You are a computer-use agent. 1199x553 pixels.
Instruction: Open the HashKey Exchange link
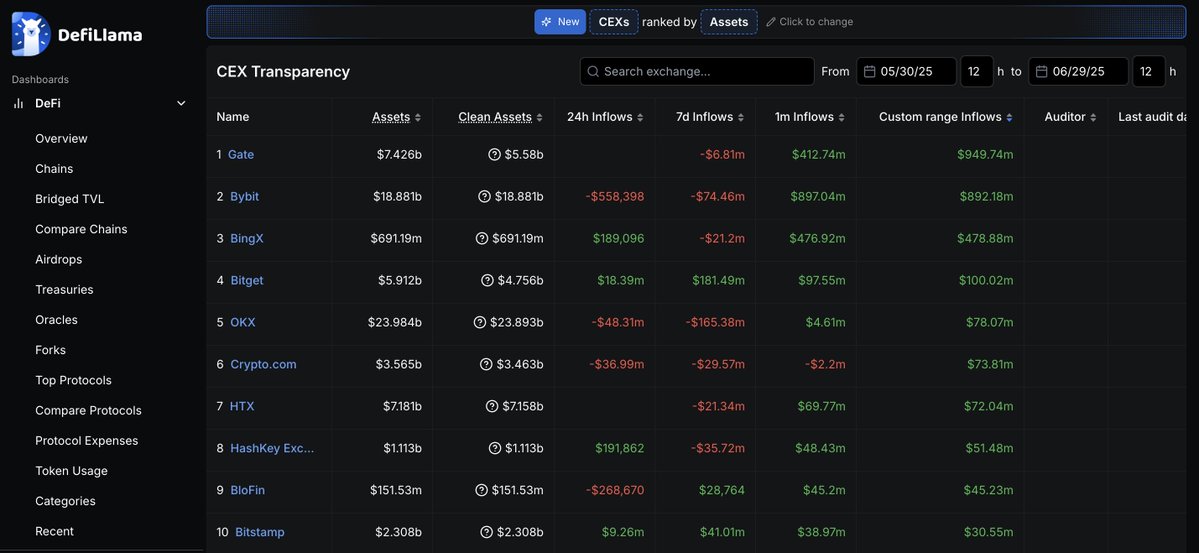pyautogui.click(x=272, y=448)
